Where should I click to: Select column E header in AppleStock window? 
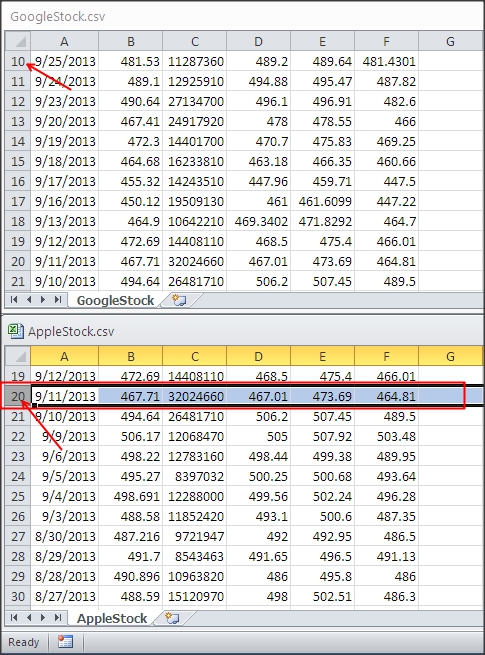coord(322,356)
